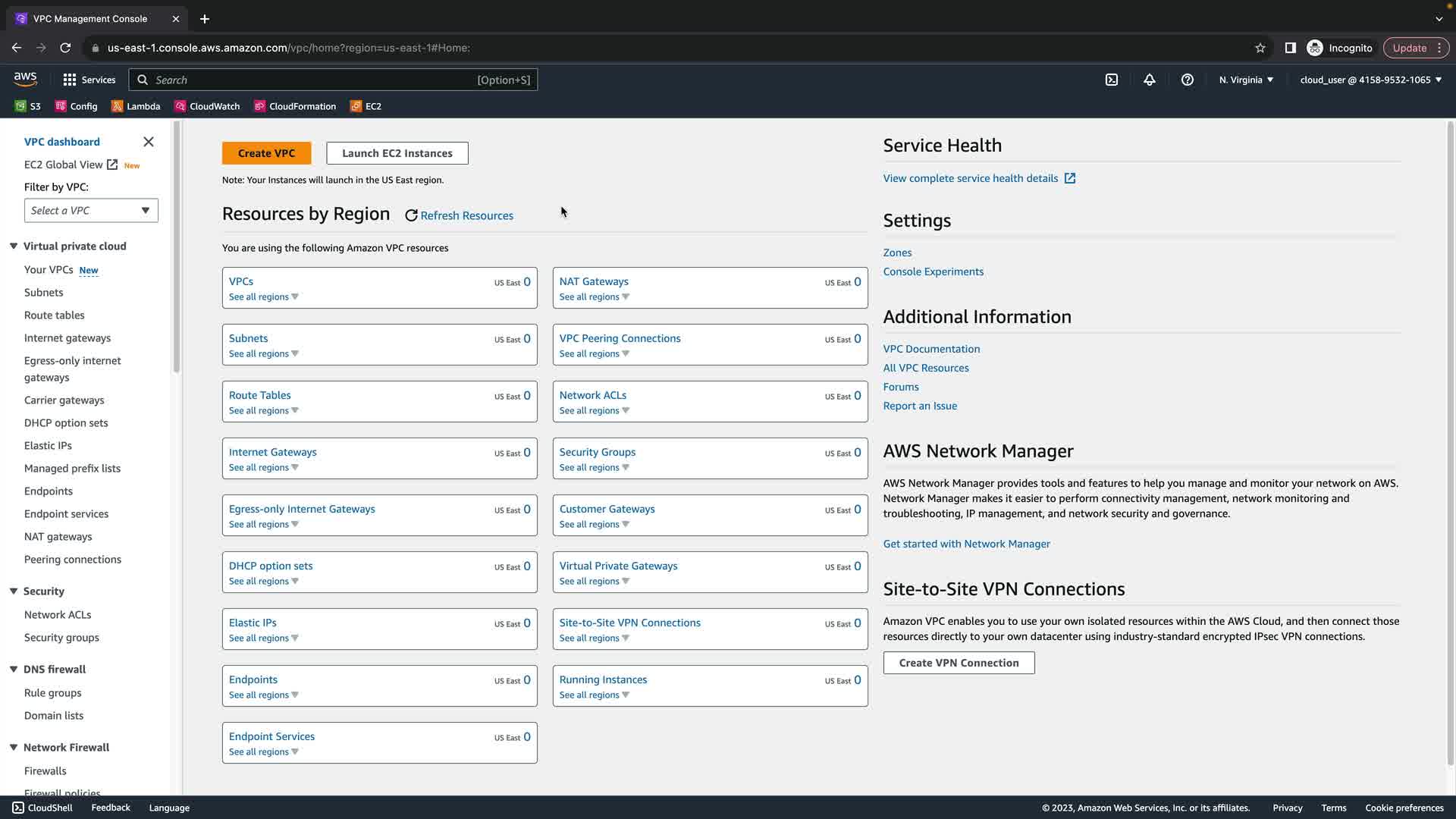Open CloudShell icon in top navigation bar
This screenshot has height=819, width=1456.
[x=1112, y=80]
